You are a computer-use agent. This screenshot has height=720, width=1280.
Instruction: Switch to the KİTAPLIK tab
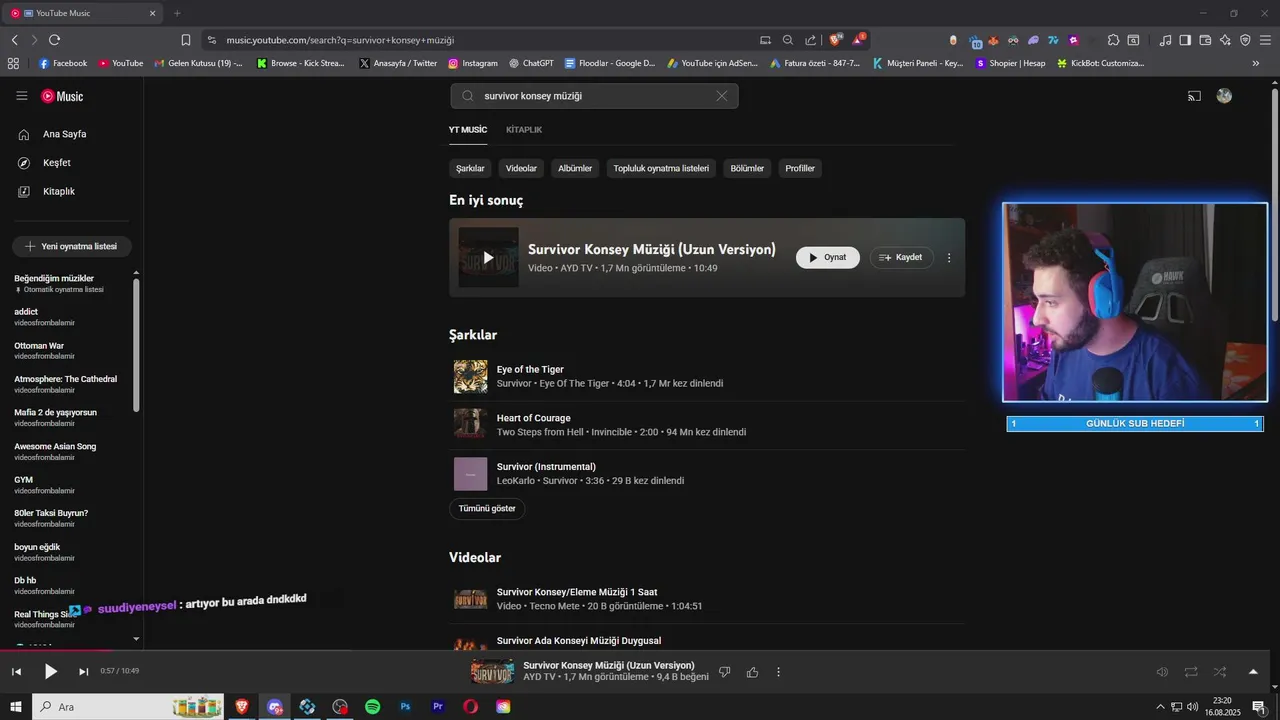[x=524, y=130]
